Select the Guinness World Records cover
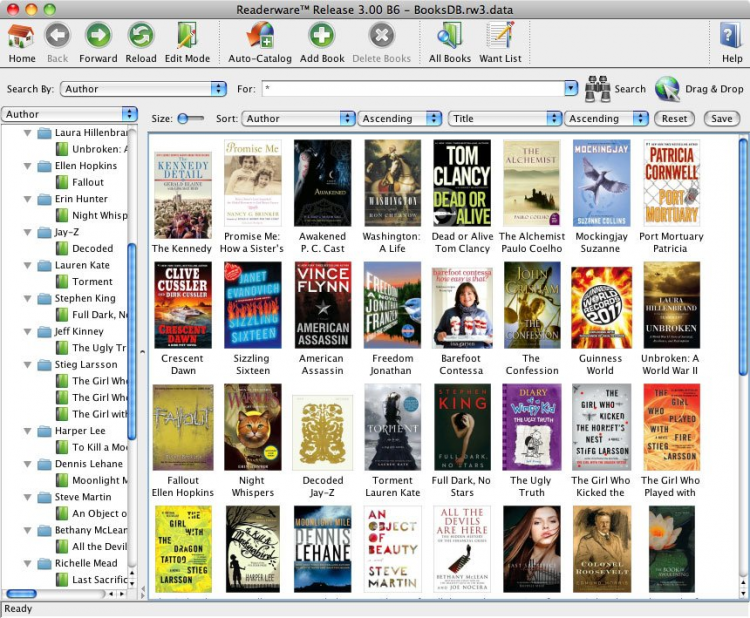 (x=601, y=308)
